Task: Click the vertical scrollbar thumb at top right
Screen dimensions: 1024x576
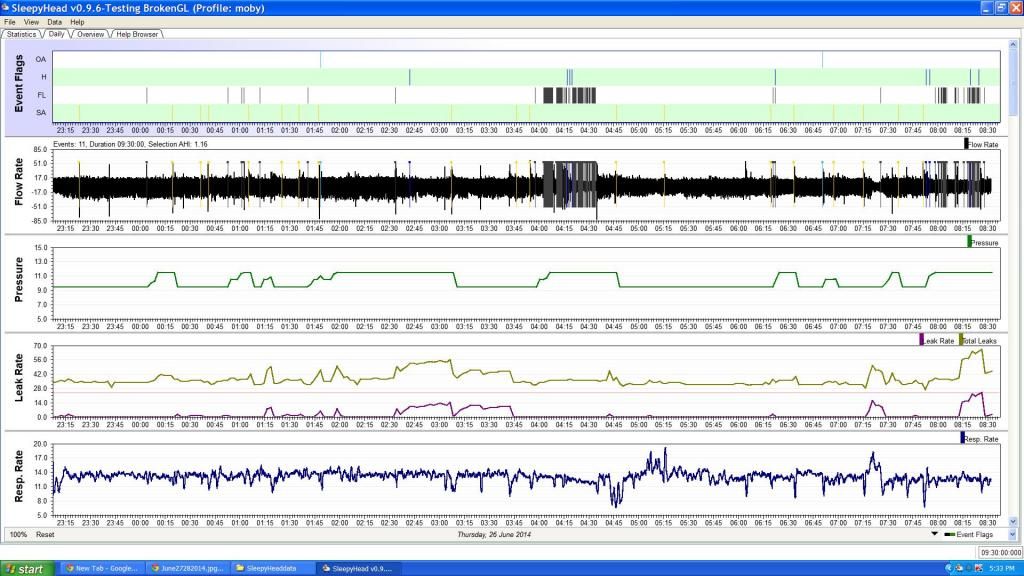Action: (x=1014, y=83)
